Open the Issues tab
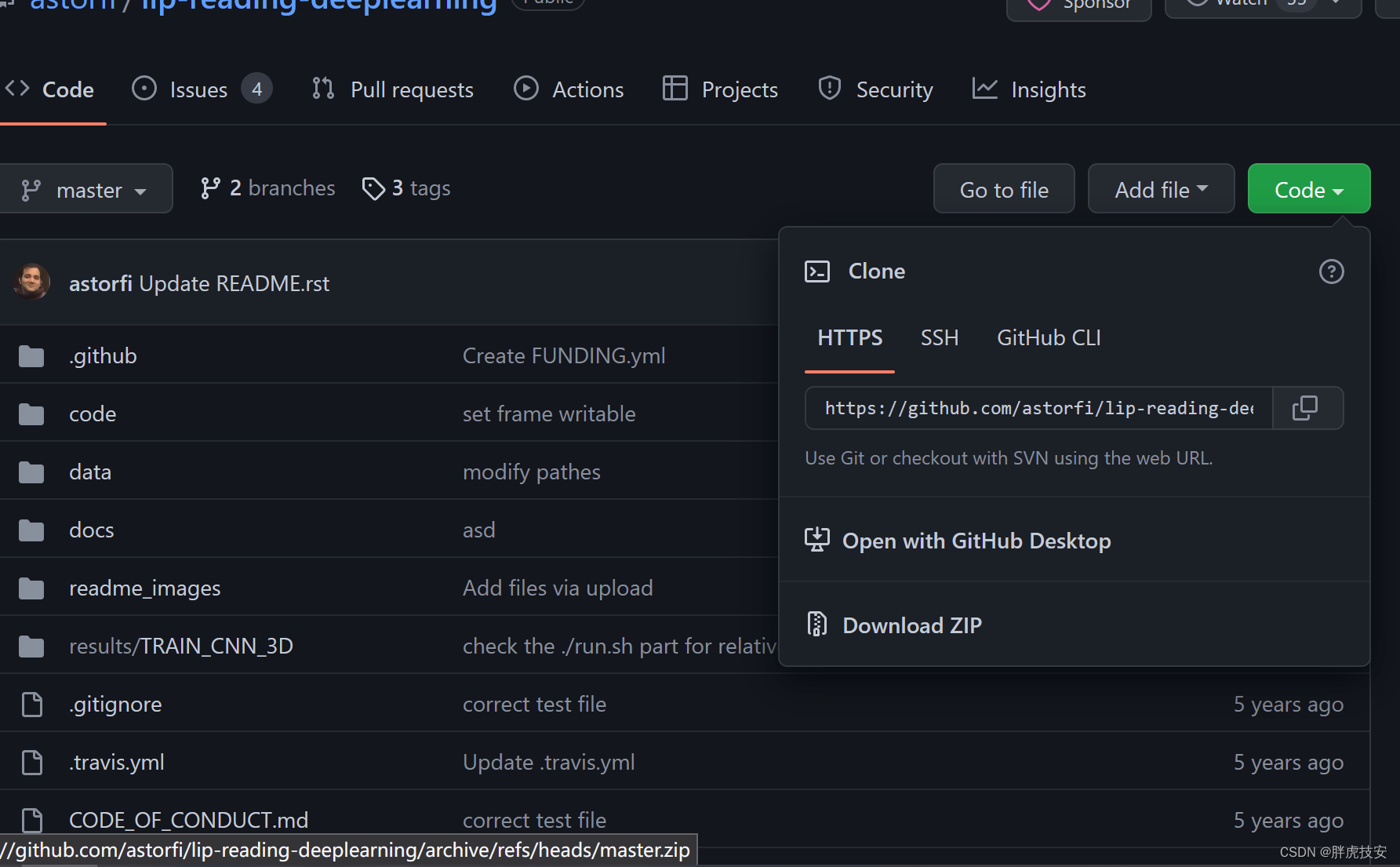The width and height of the screenshot is (1400, 867). 202,89
